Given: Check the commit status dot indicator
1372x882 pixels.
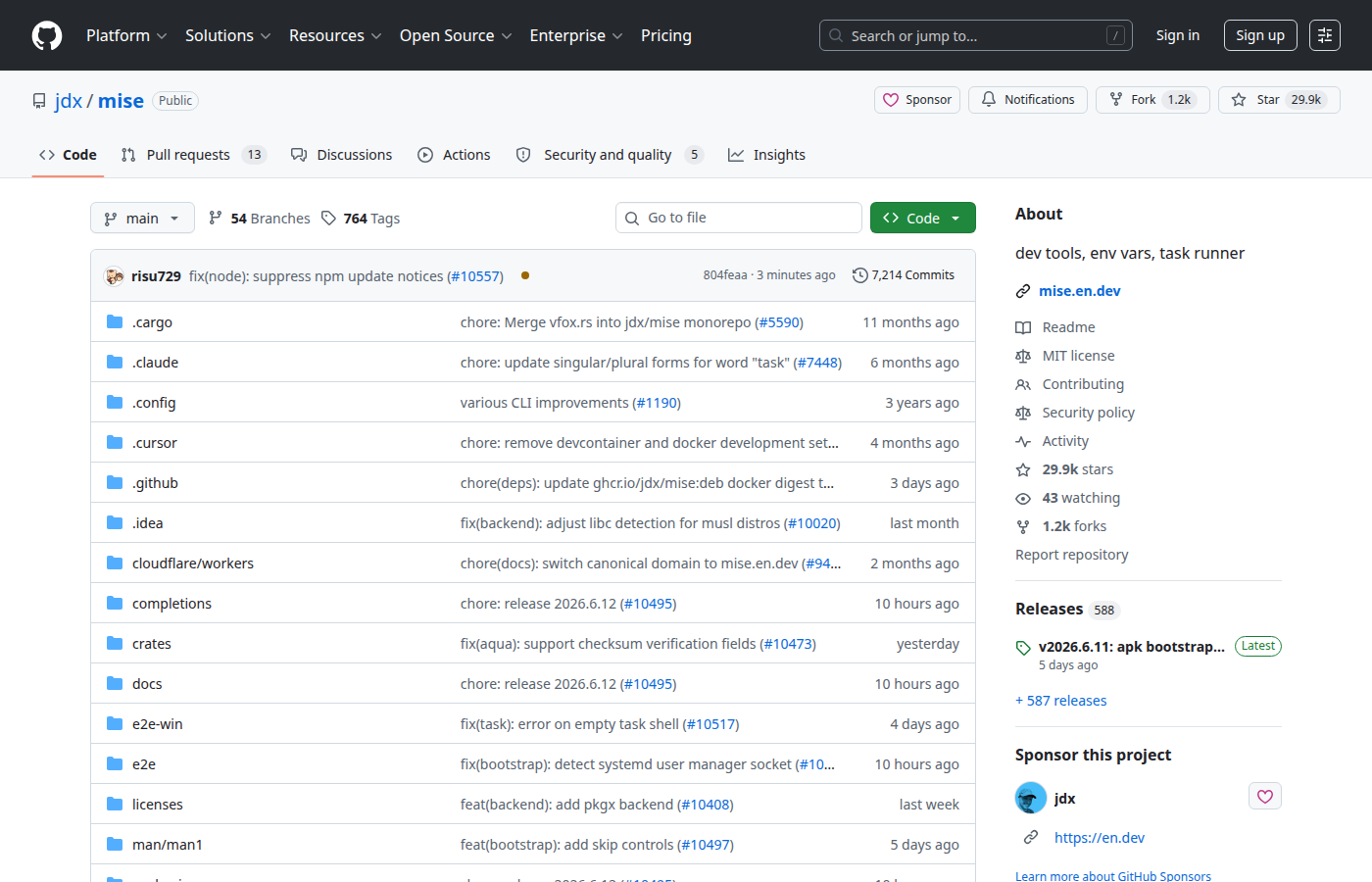Looking at the screenshot, I should pyautogui.click(x=525, y=275).
